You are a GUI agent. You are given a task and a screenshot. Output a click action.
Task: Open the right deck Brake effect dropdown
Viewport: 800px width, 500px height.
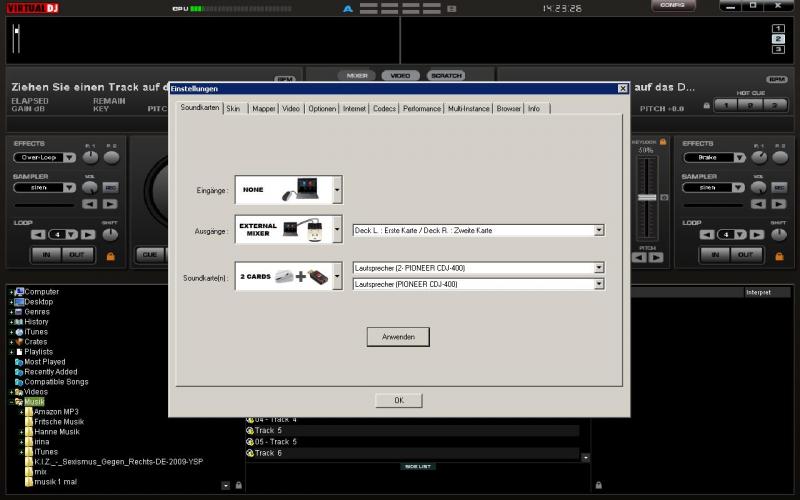pos(739,158)
